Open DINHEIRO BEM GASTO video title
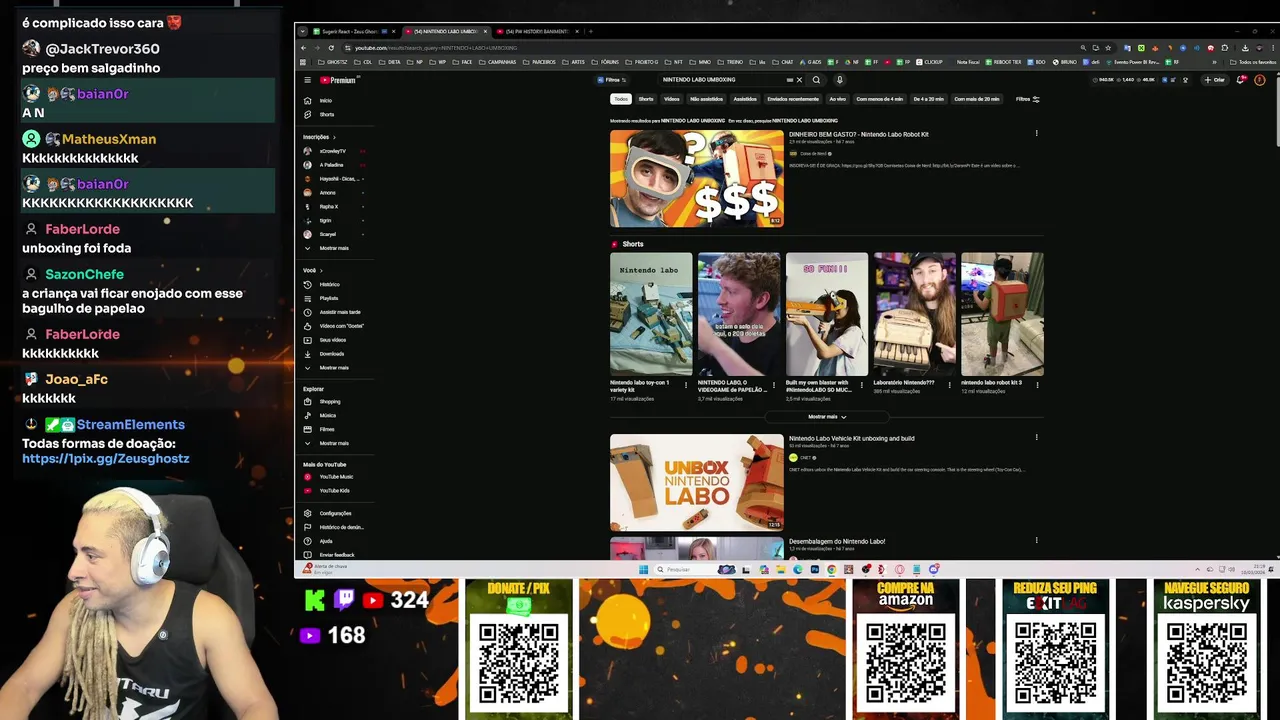 (859, 134)
